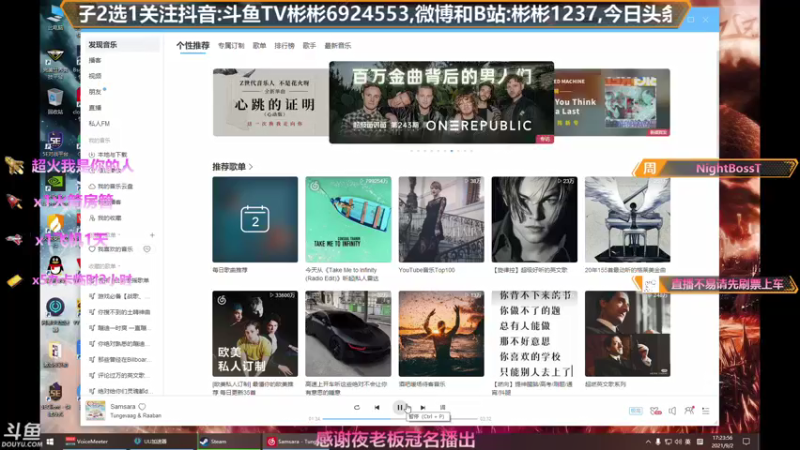This screenshot has width=800, height=450.
Task: Open the OneRepublic center banner
Action: [441, 103]
